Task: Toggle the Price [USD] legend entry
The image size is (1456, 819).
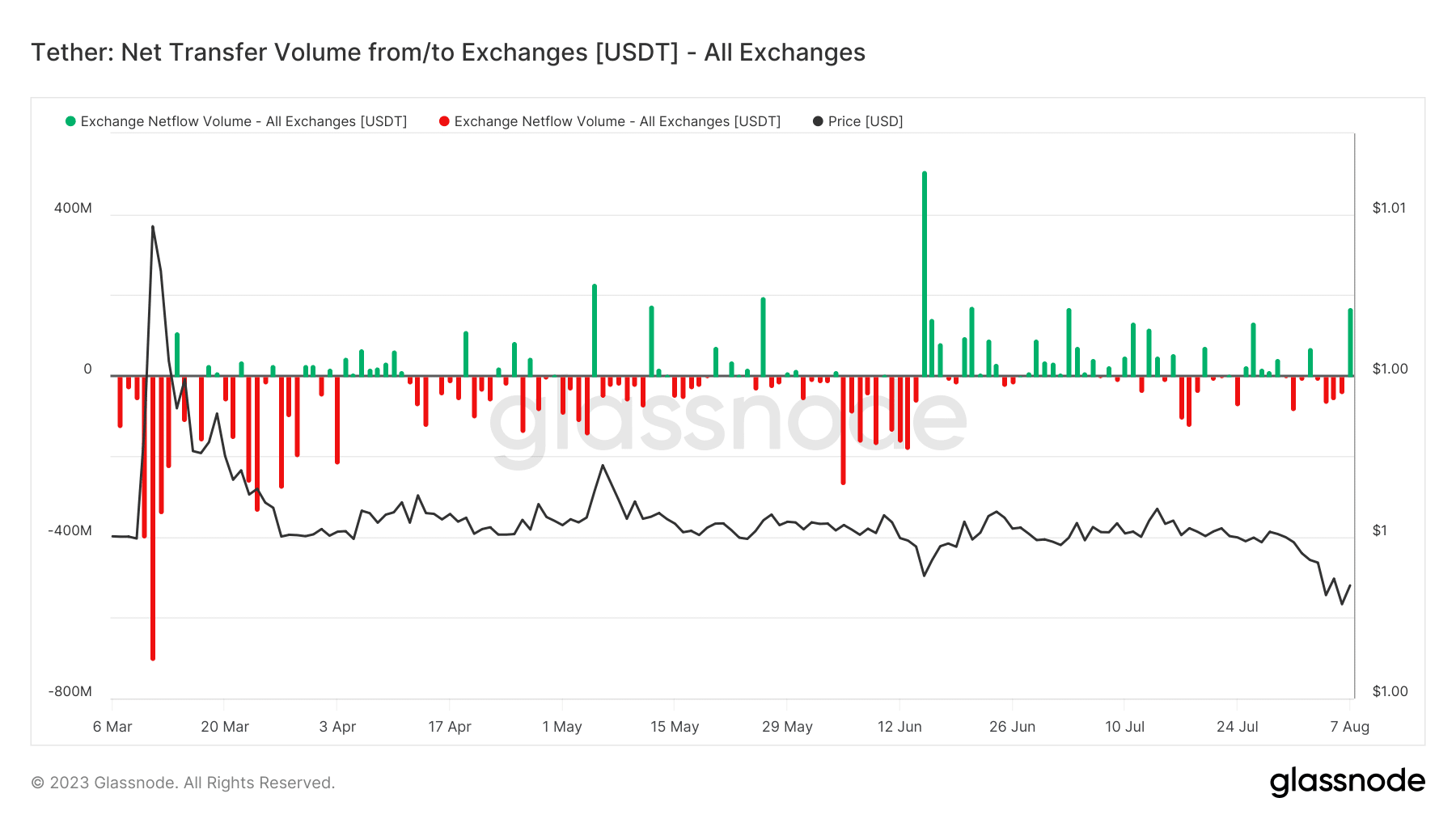Action: pyautogui.click(x=857, y=121)
